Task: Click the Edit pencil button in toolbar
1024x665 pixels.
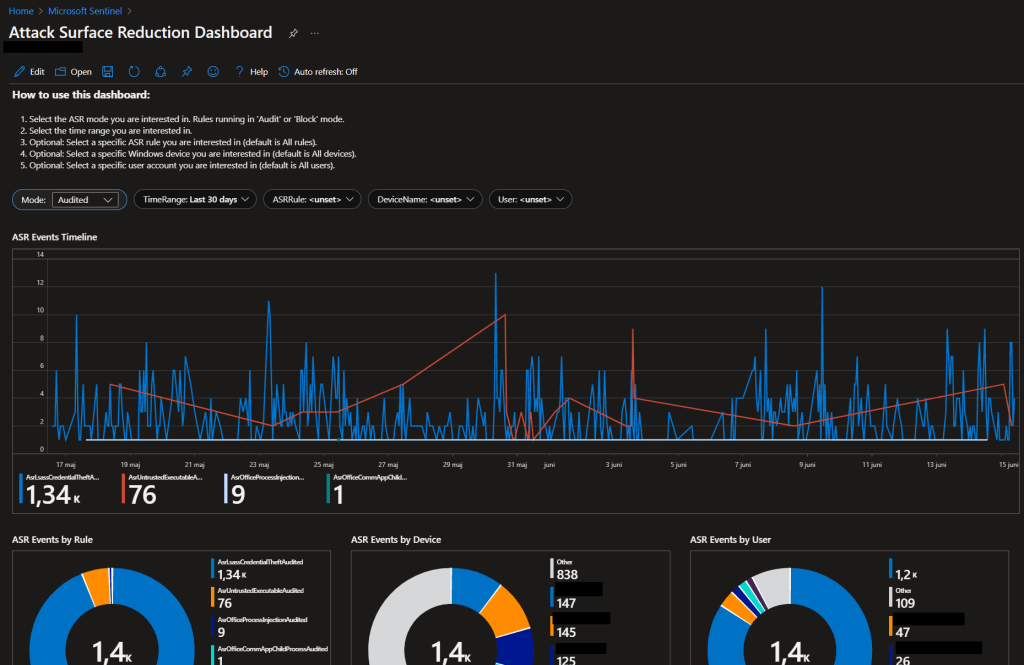Action: [29, 72]
